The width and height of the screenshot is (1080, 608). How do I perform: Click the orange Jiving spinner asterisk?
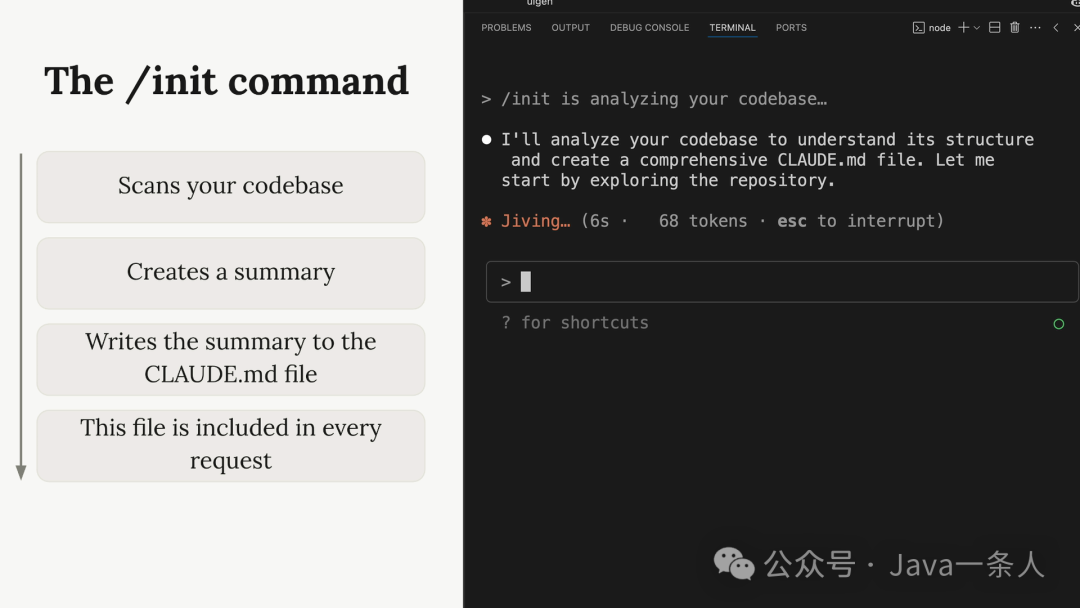coord(486,221)
